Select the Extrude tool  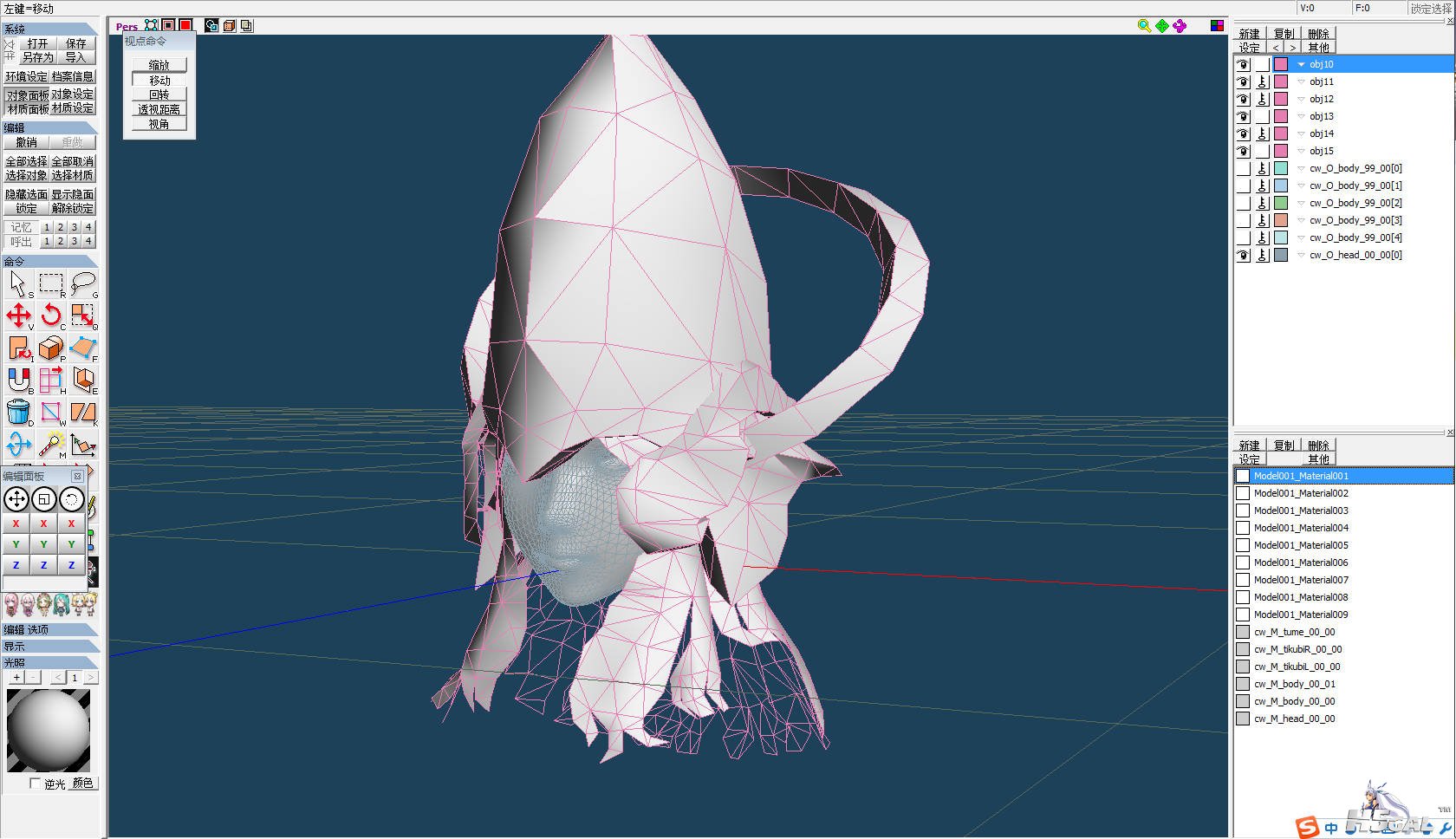[x=83, y=380]
